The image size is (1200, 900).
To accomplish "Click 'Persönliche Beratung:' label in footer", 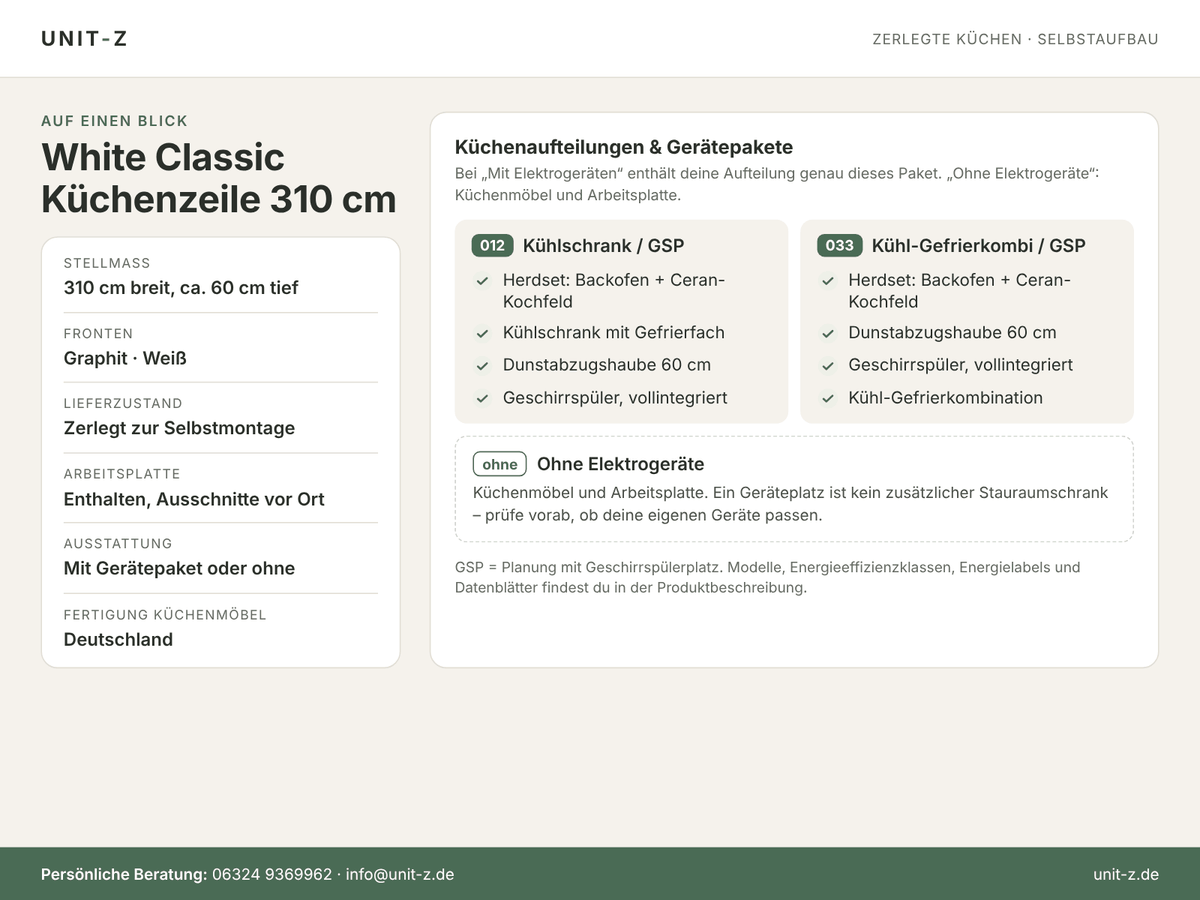I will pyautogui.click(x=124, y=874).
